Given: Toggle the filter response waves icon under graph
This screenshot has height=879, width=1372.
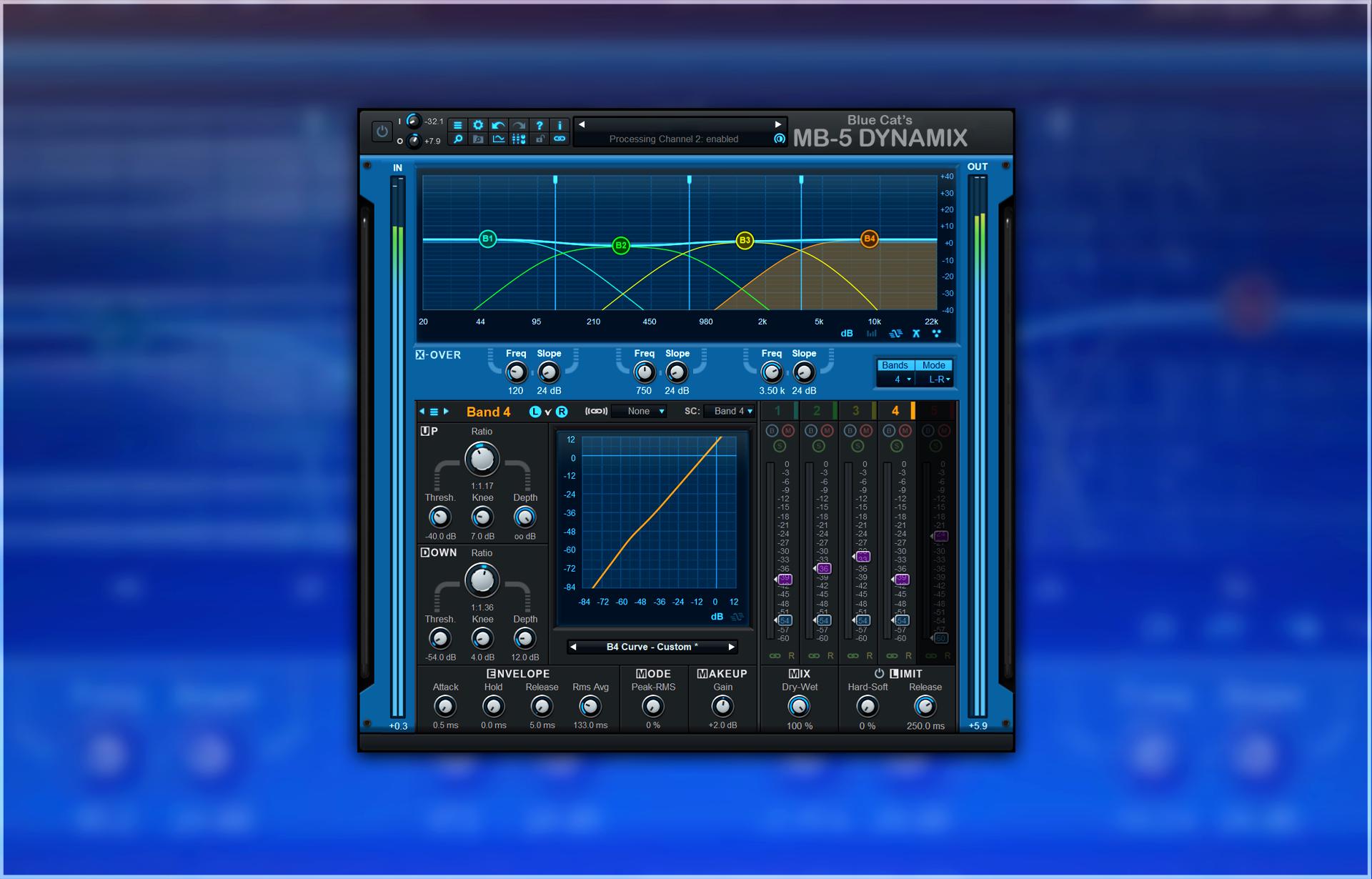Looking at the screenshot, I should coord(895,334).
